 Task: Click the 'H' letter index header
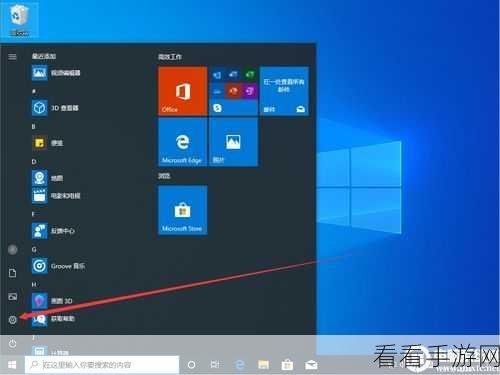(x=34, y=284)
